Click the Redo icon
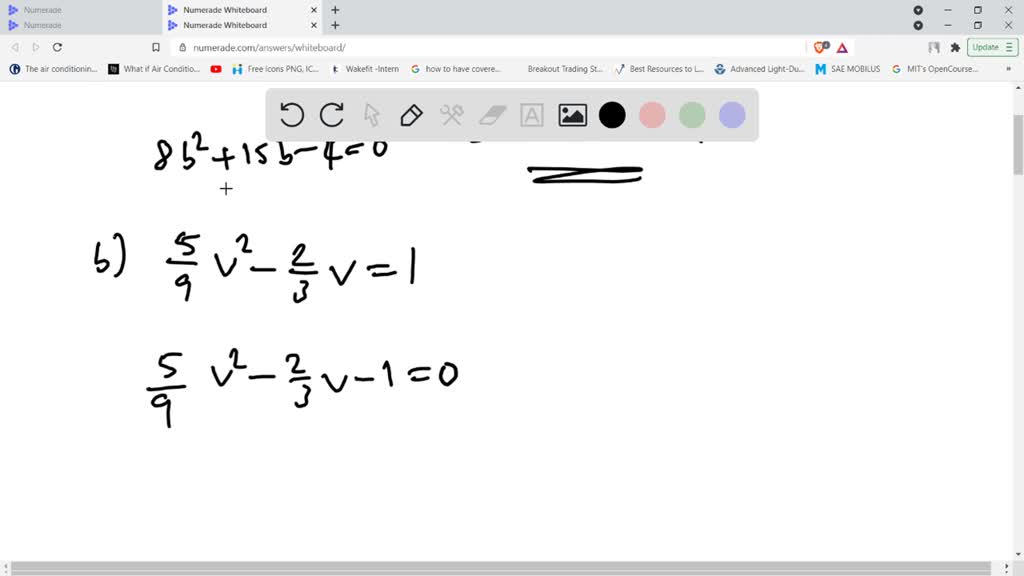 tap(331, 115)
